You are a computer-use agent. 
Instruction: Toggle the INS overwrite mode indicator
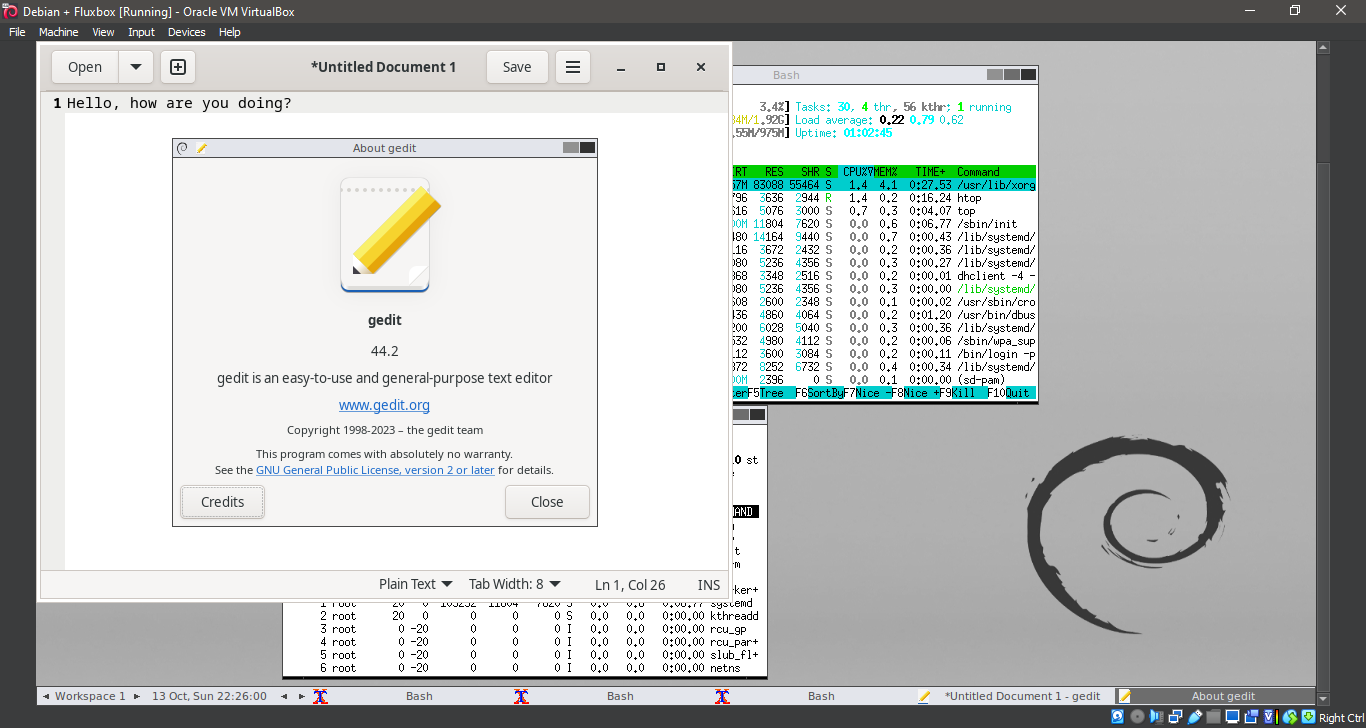pos(708,584)
